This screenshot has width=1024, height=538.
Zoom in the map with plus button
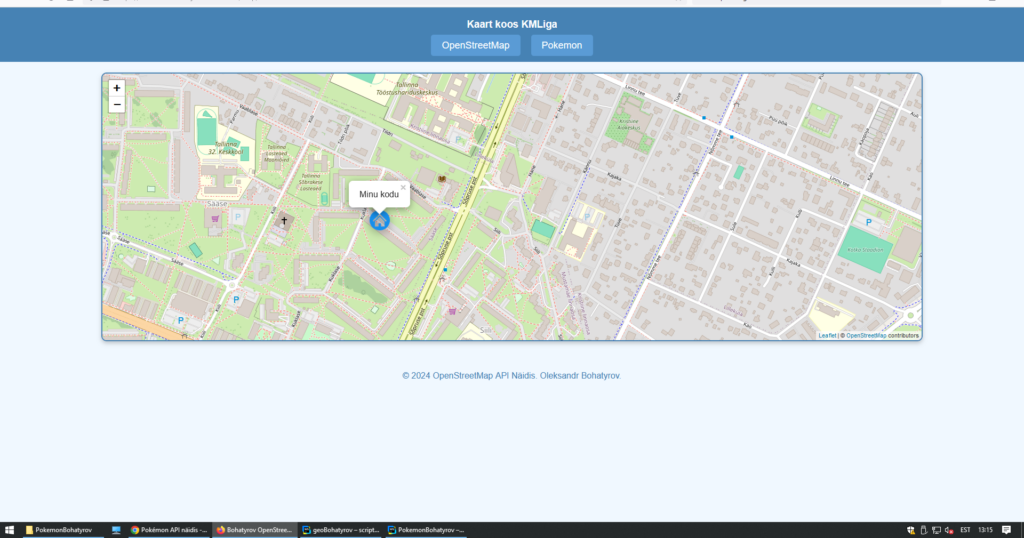pyautogui.click(x=117, y=88)
